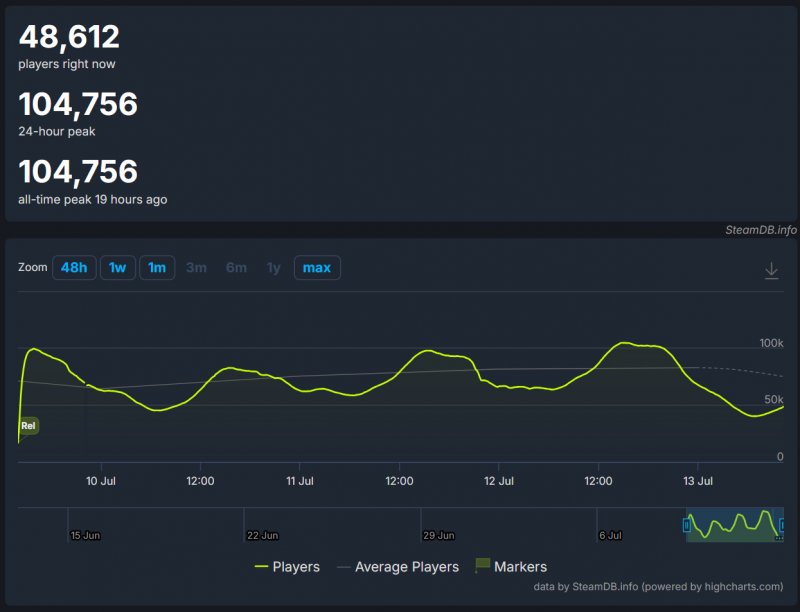The image size is (800, 612).
Task: Click navigator timeline near 22 Jun
Action: [x=262, y=536]
